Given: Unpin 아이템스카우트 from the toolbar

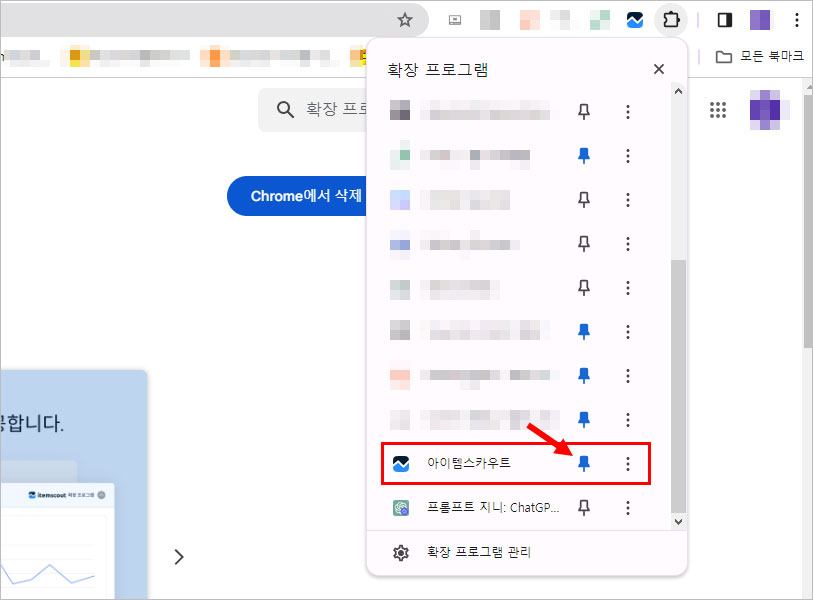Looking at the screenshot, I should point(584,463).
